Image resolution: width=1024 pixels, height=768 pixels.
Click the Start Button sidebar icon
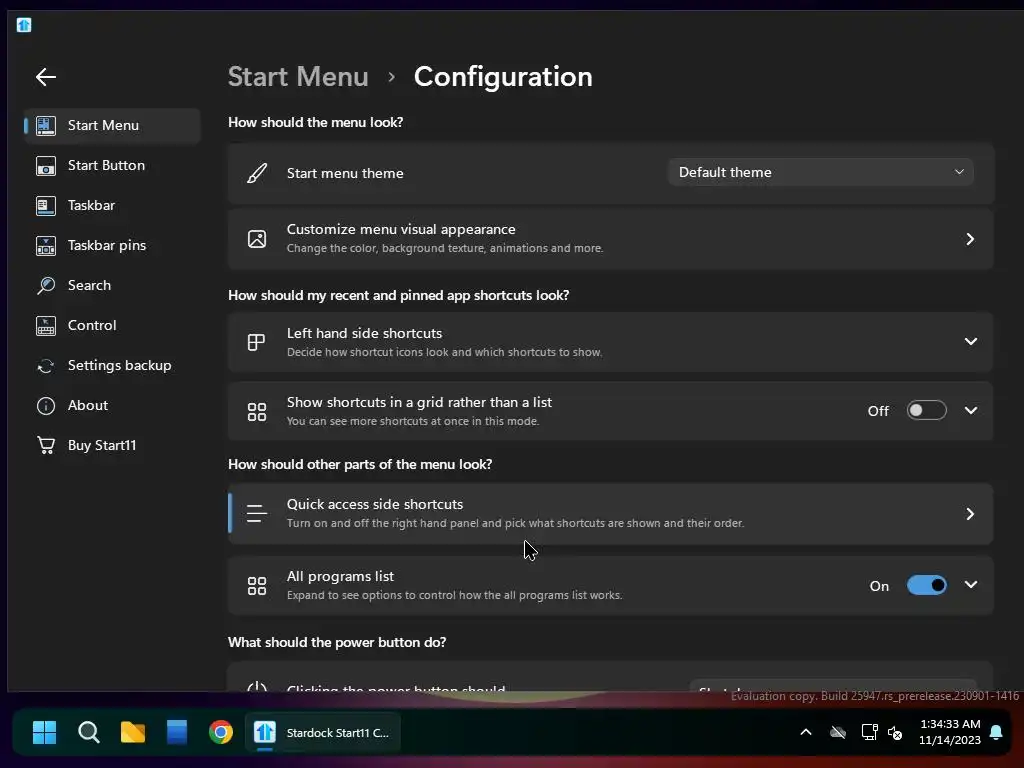[x=46, y=166]
